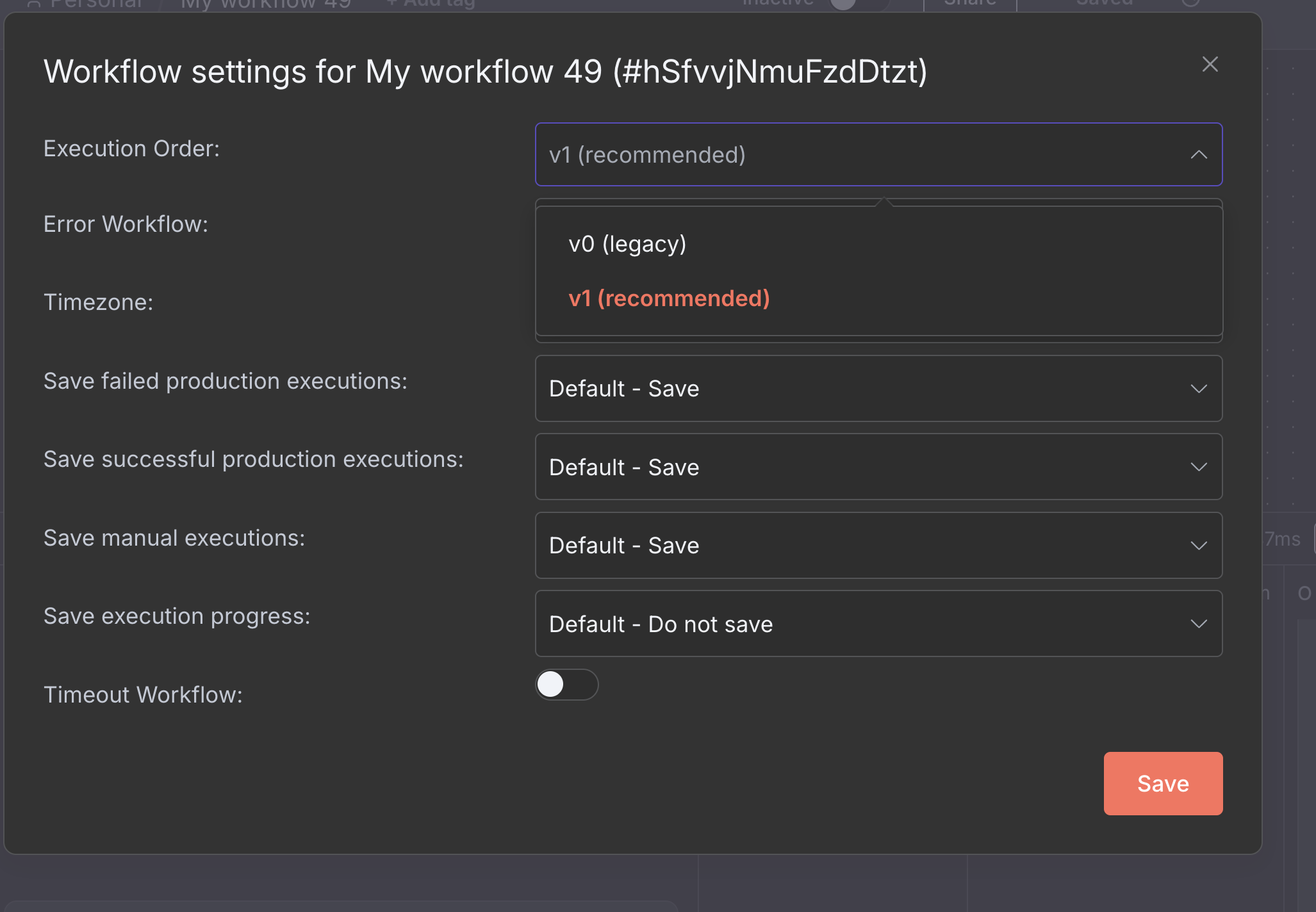Image resolution: width=1316 pixels, height=912 pixels.
Task: Click the Execution Order label
Action: click(131, 149)
